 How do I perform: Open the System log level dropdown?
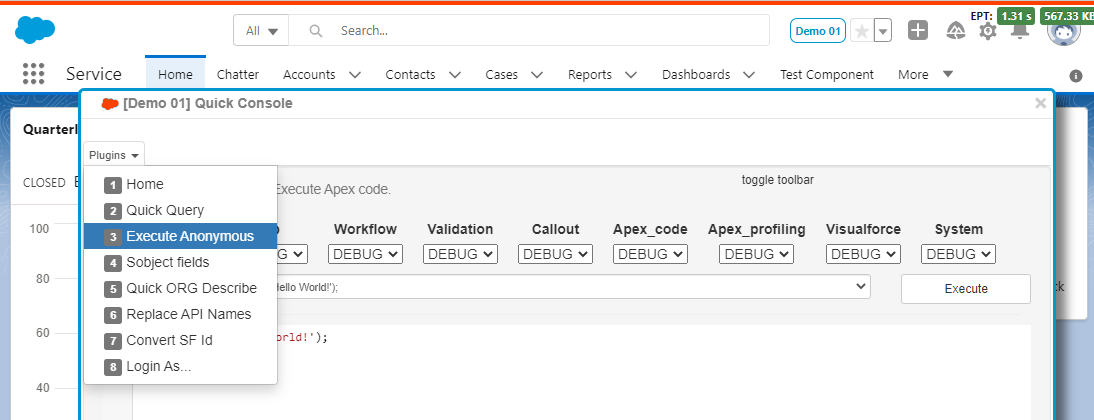[x=958, y=254]
